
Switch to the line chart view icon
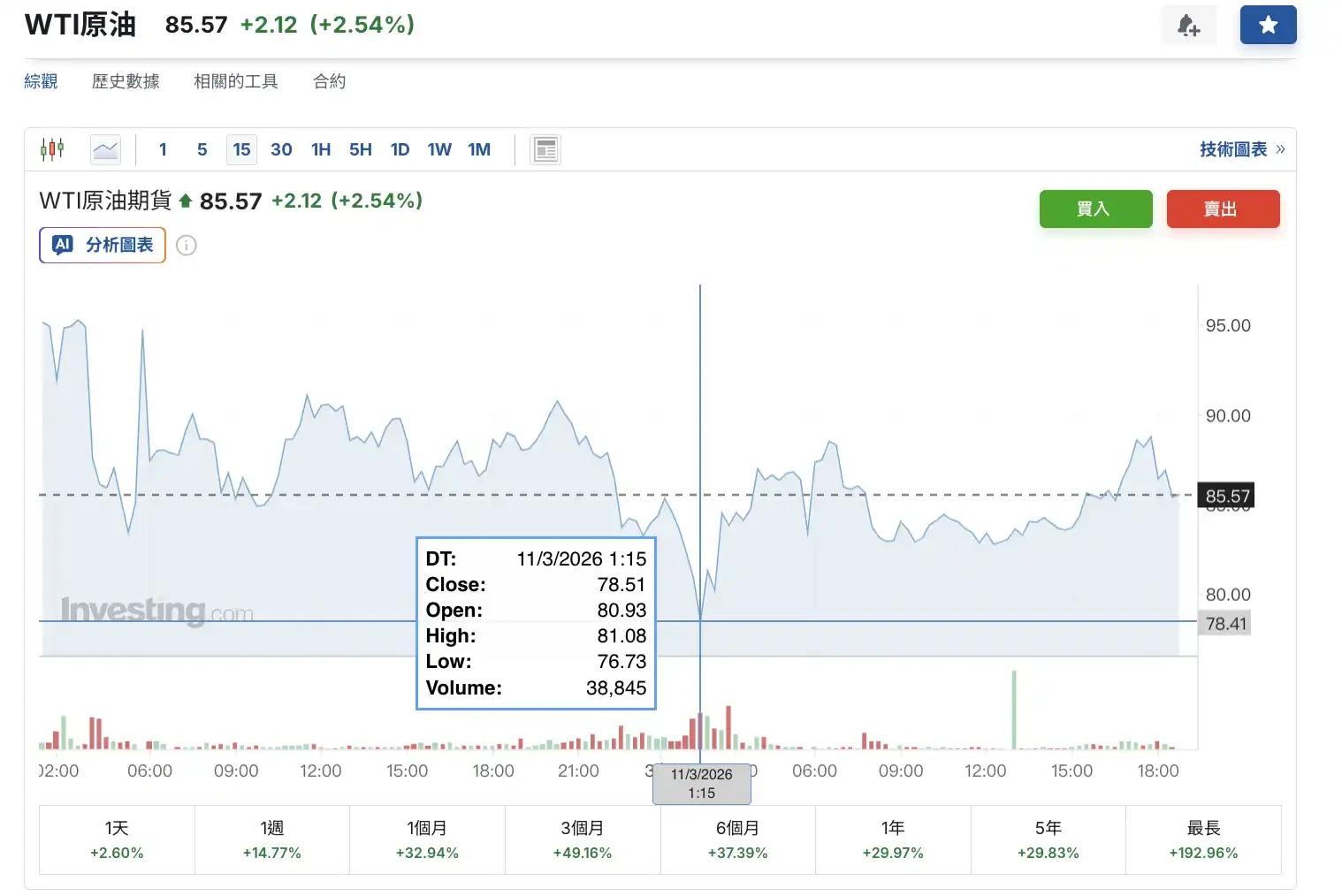pyautogui.click(x=104, y=148)
